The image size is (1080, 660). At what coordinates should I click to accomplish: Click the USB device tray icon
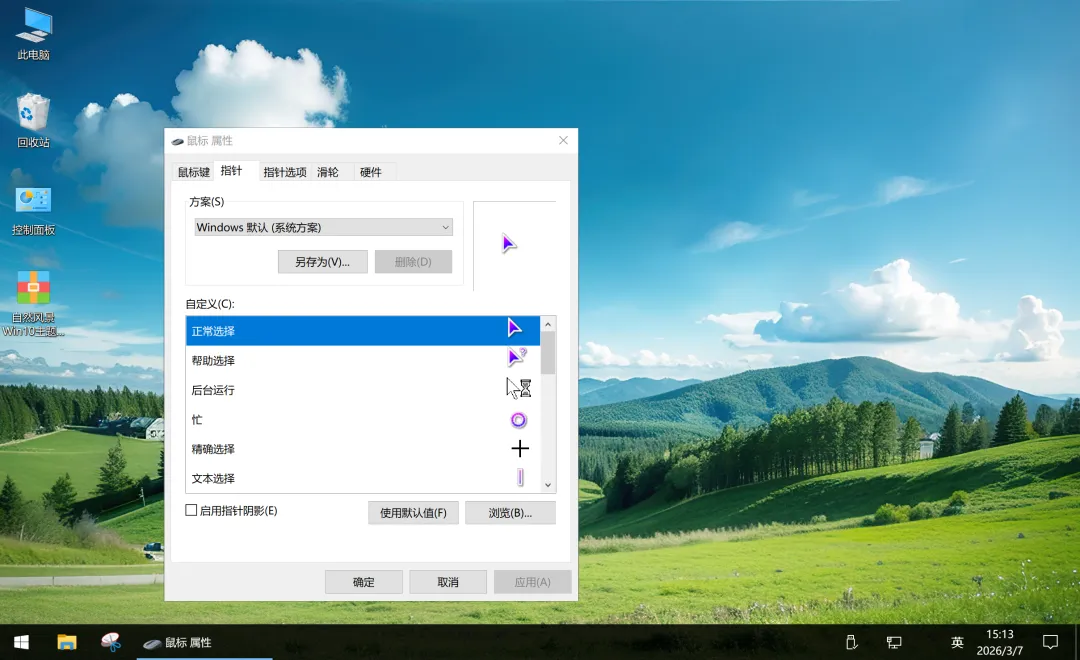(851, 642)
